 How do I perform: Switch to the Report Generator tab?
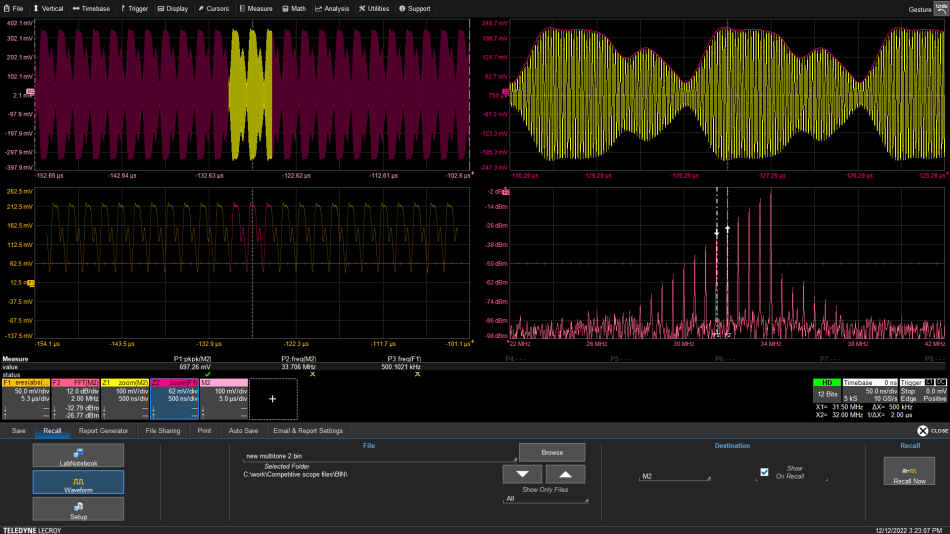tap(103, 431)
